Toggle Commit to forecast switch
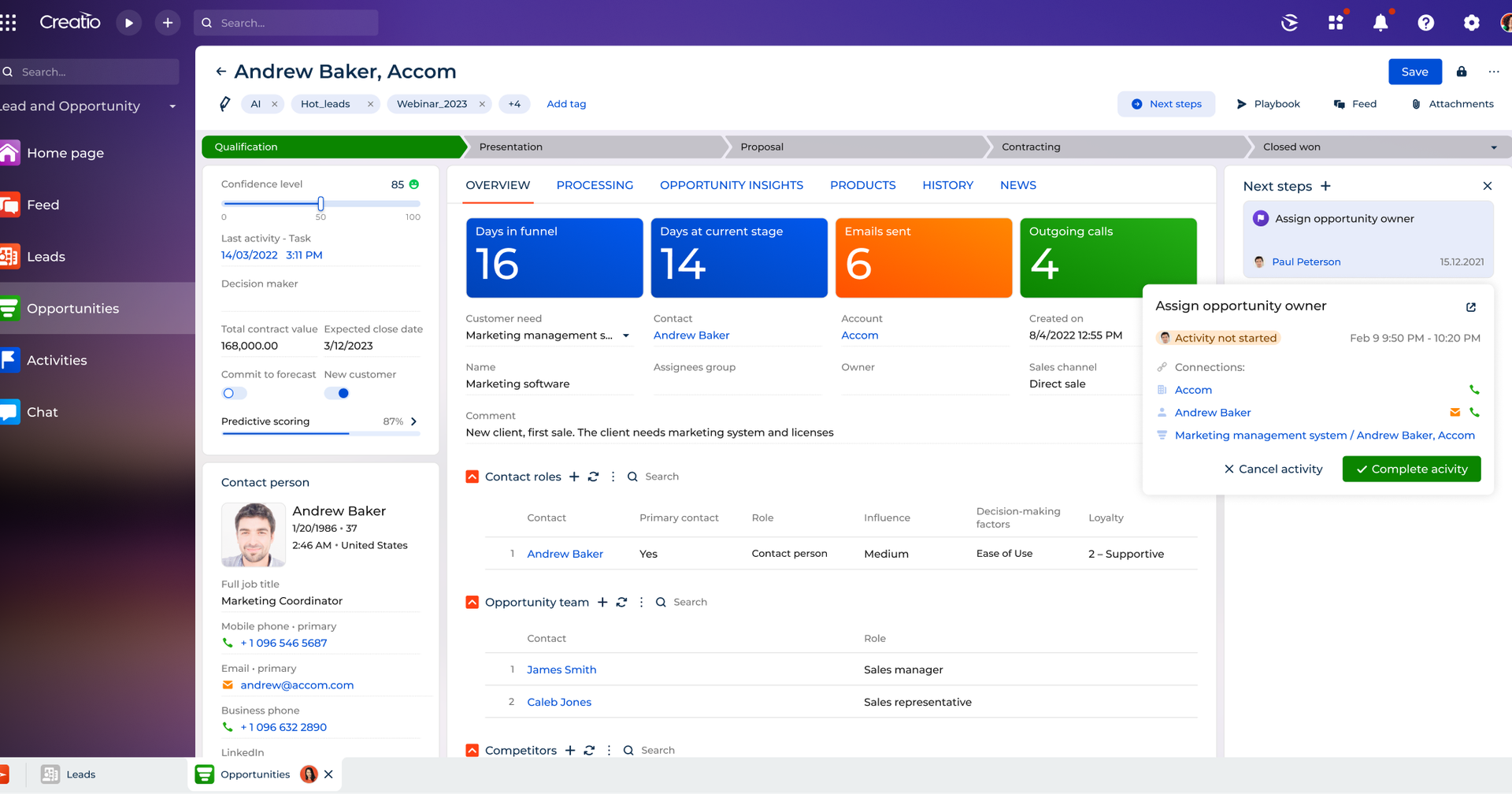The image size is (1512, 794). point(234,393)
